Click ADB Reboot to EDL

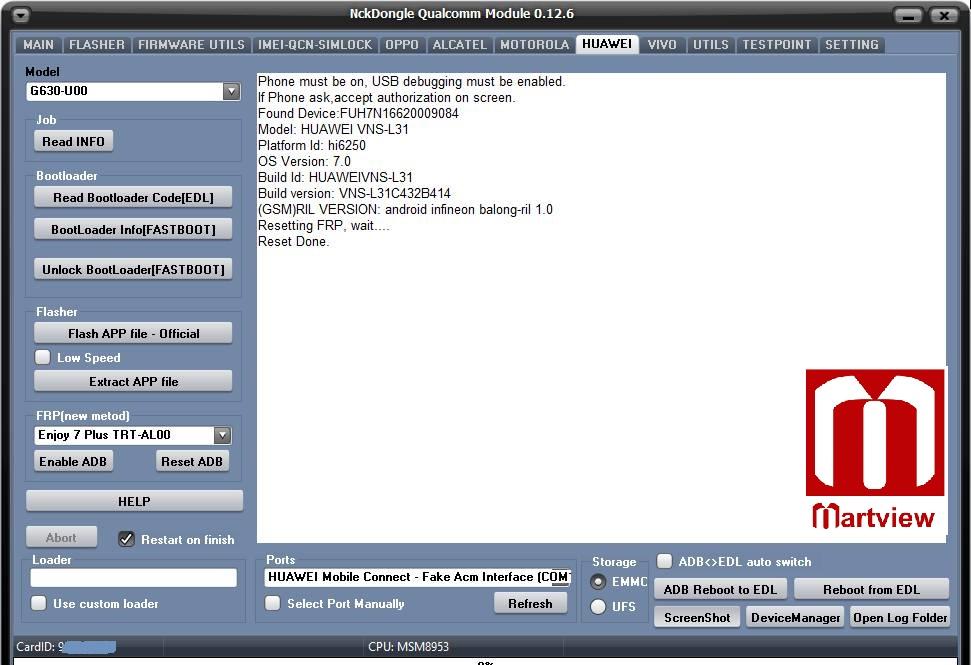coord(720,589)
